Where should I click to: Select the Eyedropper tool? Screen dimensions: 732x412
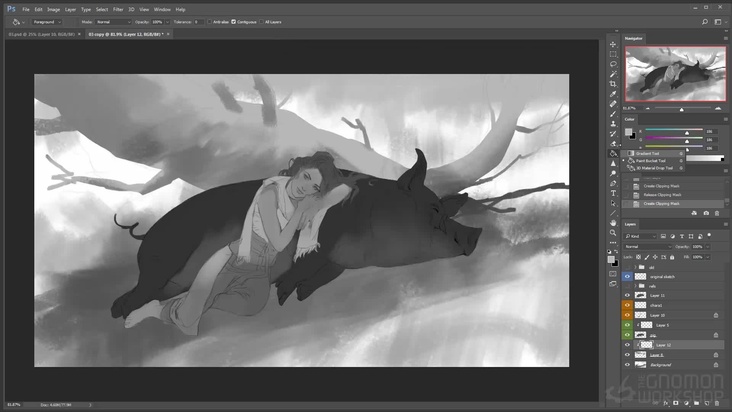(x=613, y=94)
